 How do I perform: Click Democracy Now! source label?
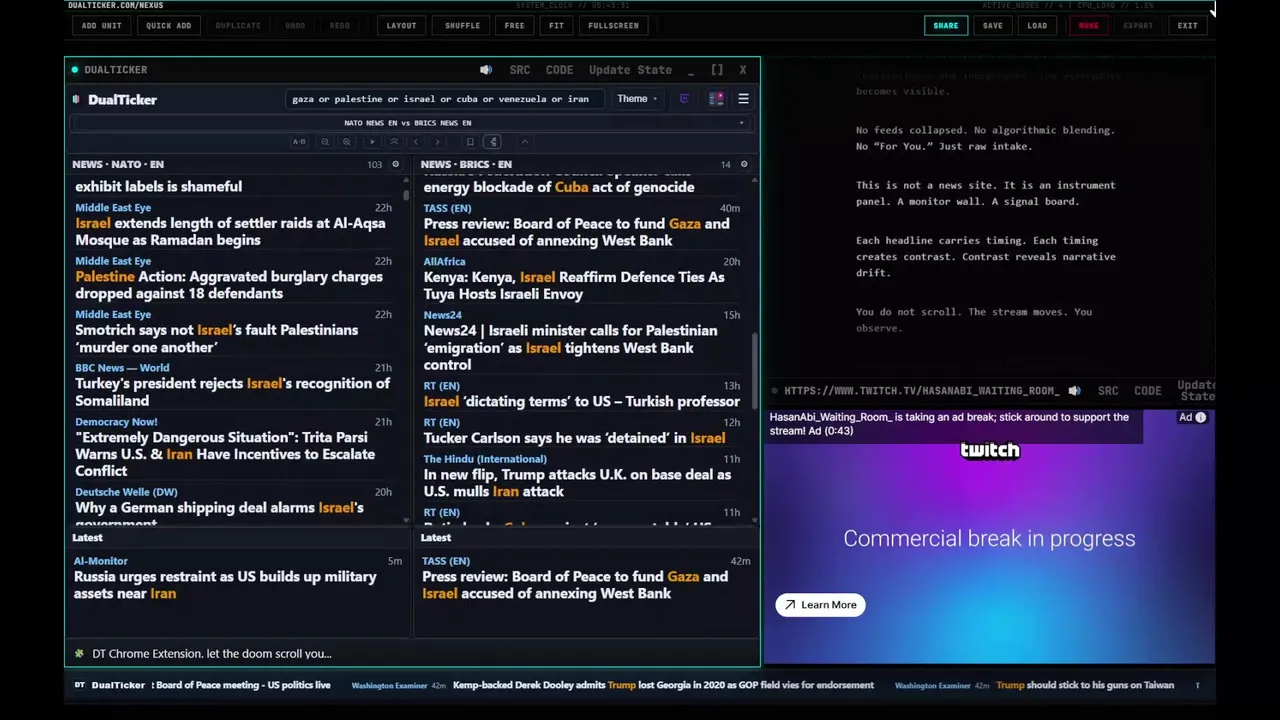(x=116, y=422)
